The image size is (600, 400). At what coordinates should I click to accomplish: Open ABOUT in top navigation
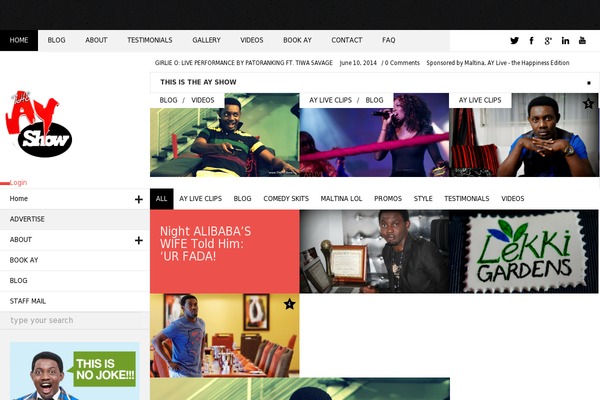pos(96,40)
